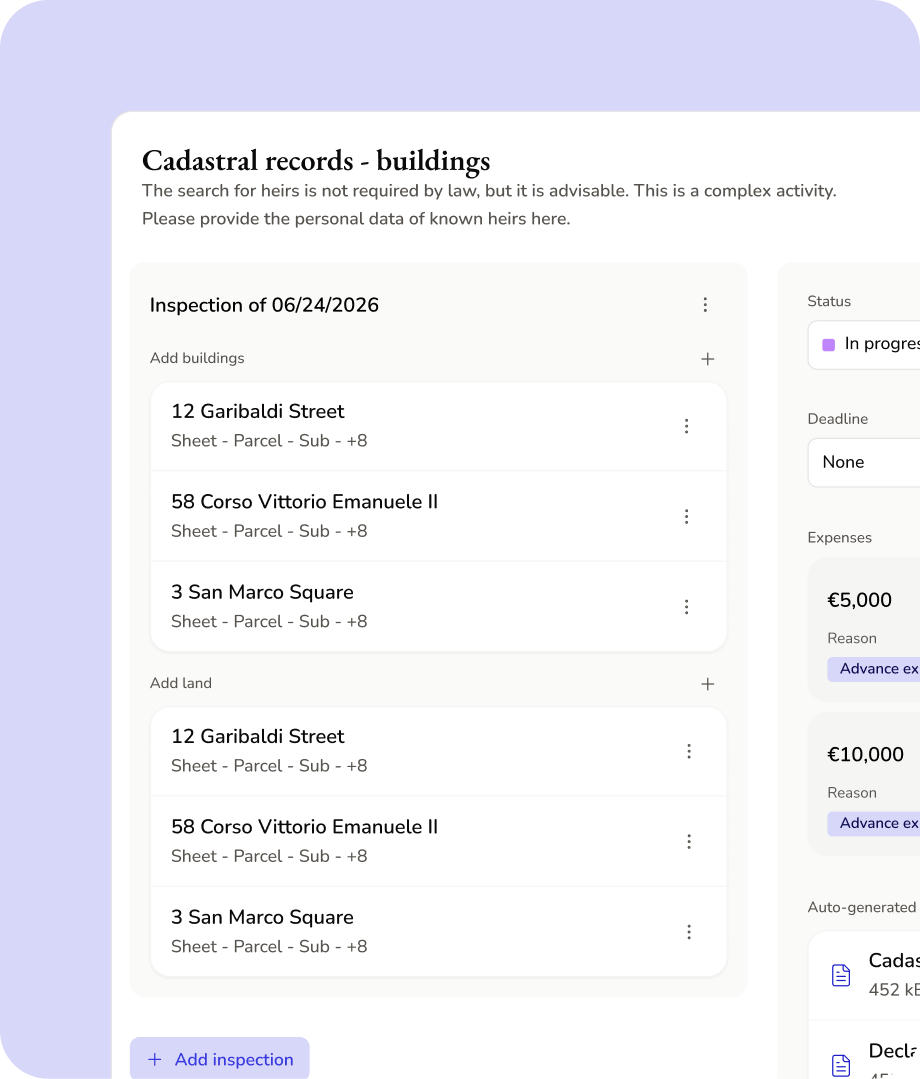Open three-dot menu for 12 Garibaldi Street land
The width and height of the screenshot is (920, 1079).
[x=689, y=751]
